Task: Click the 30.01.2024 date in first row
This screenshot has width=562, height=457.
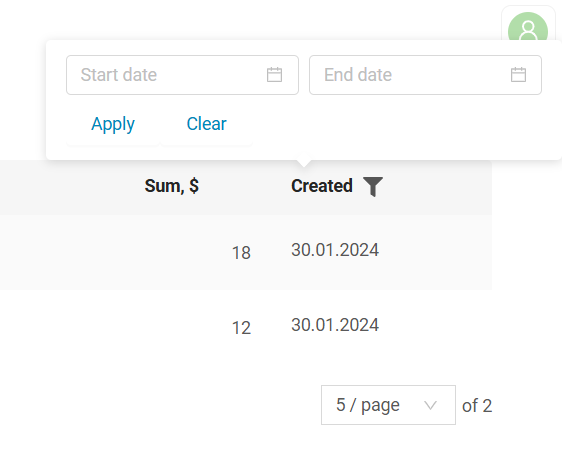Action: tap(335, 250)
